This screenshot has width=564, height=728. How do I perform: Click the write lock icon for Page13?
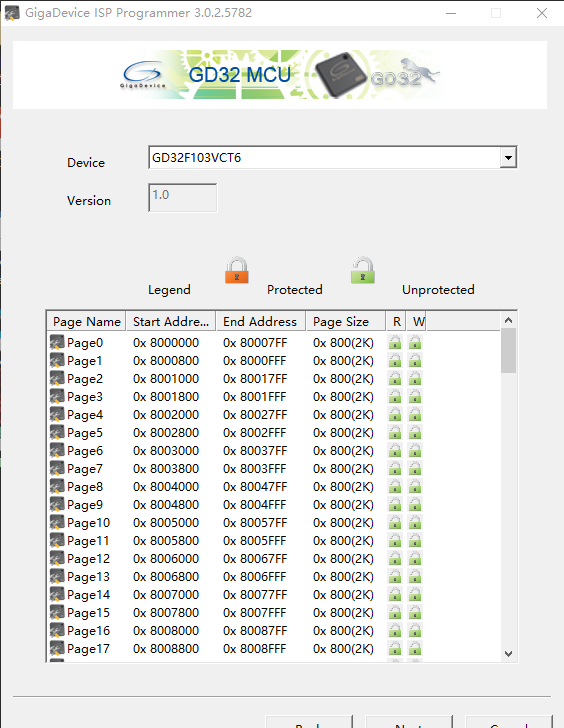[x=415, y=577]
